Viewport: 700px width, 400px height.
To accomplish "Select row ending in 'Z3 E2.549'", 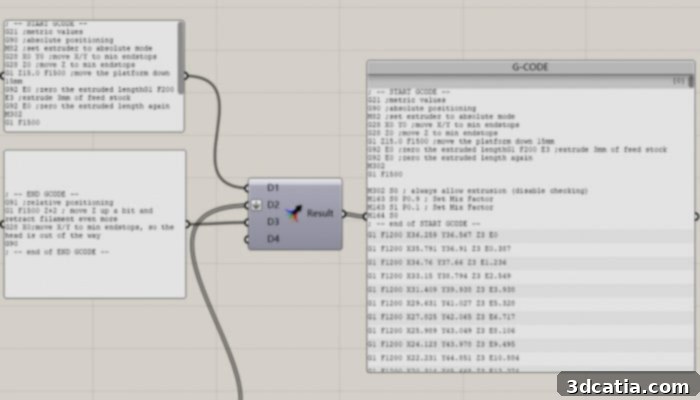I will pyautogui.click(x=530, y=276).
